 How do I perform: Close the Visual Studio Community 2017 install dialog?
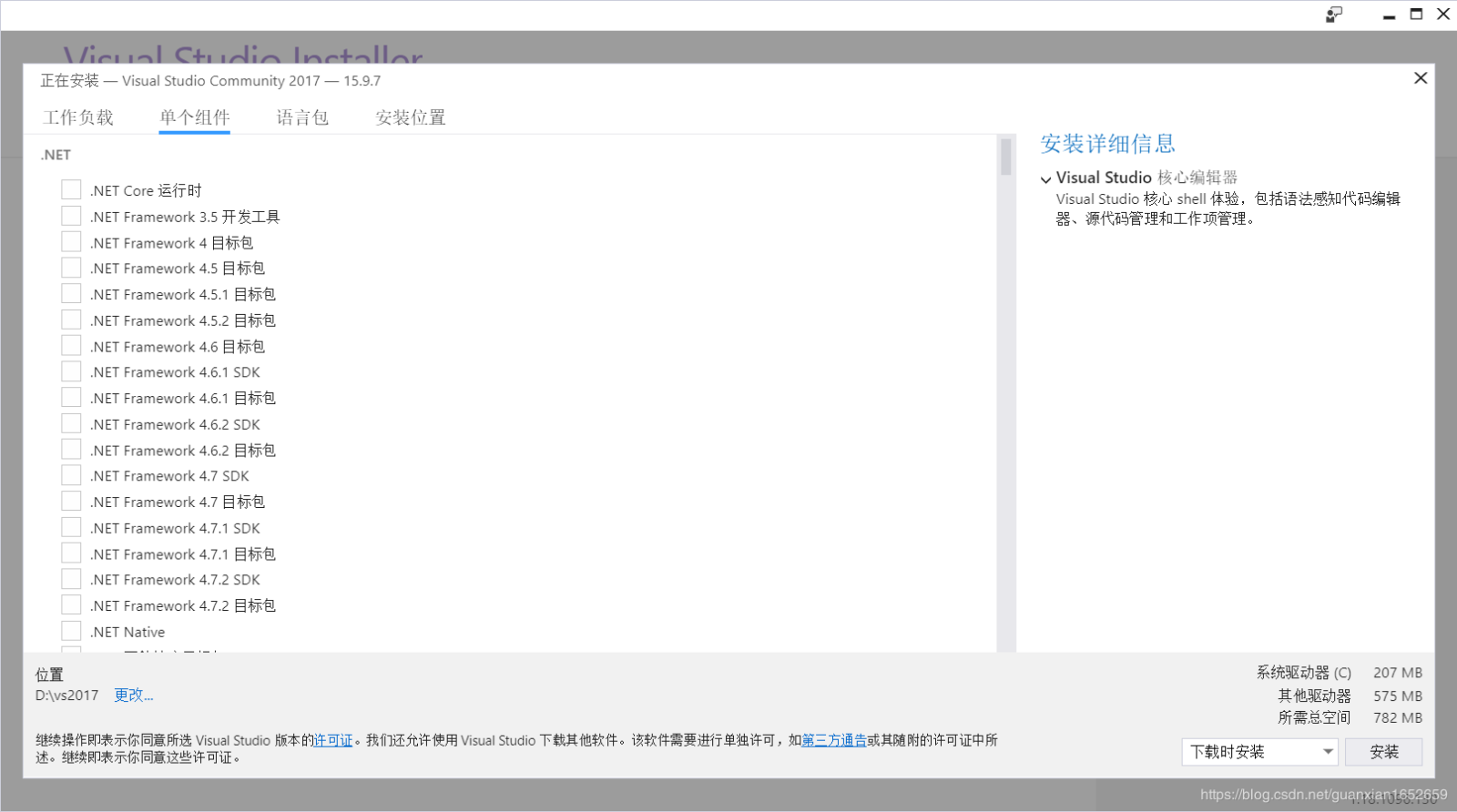pos(1421,78)
